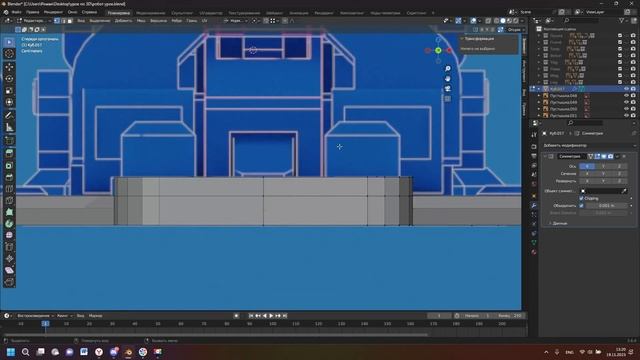Select the Measure tool
Viewport: 640px width, 360px height.
(9, 127)
